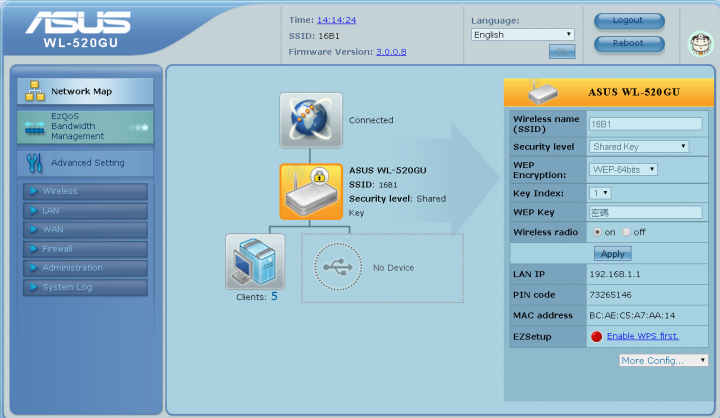Click the Apply button
This screenshot has height=418, width=720.
coord(613,254)
